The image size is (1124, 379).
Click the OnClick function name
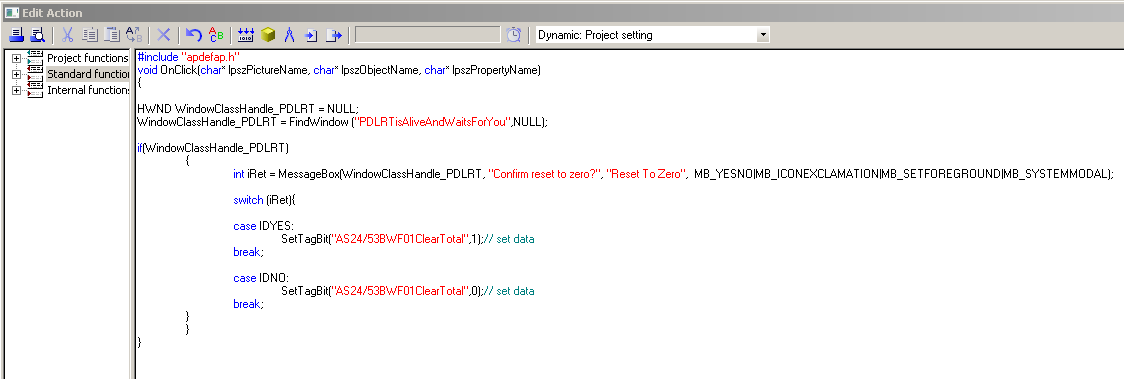pos(178,70)
